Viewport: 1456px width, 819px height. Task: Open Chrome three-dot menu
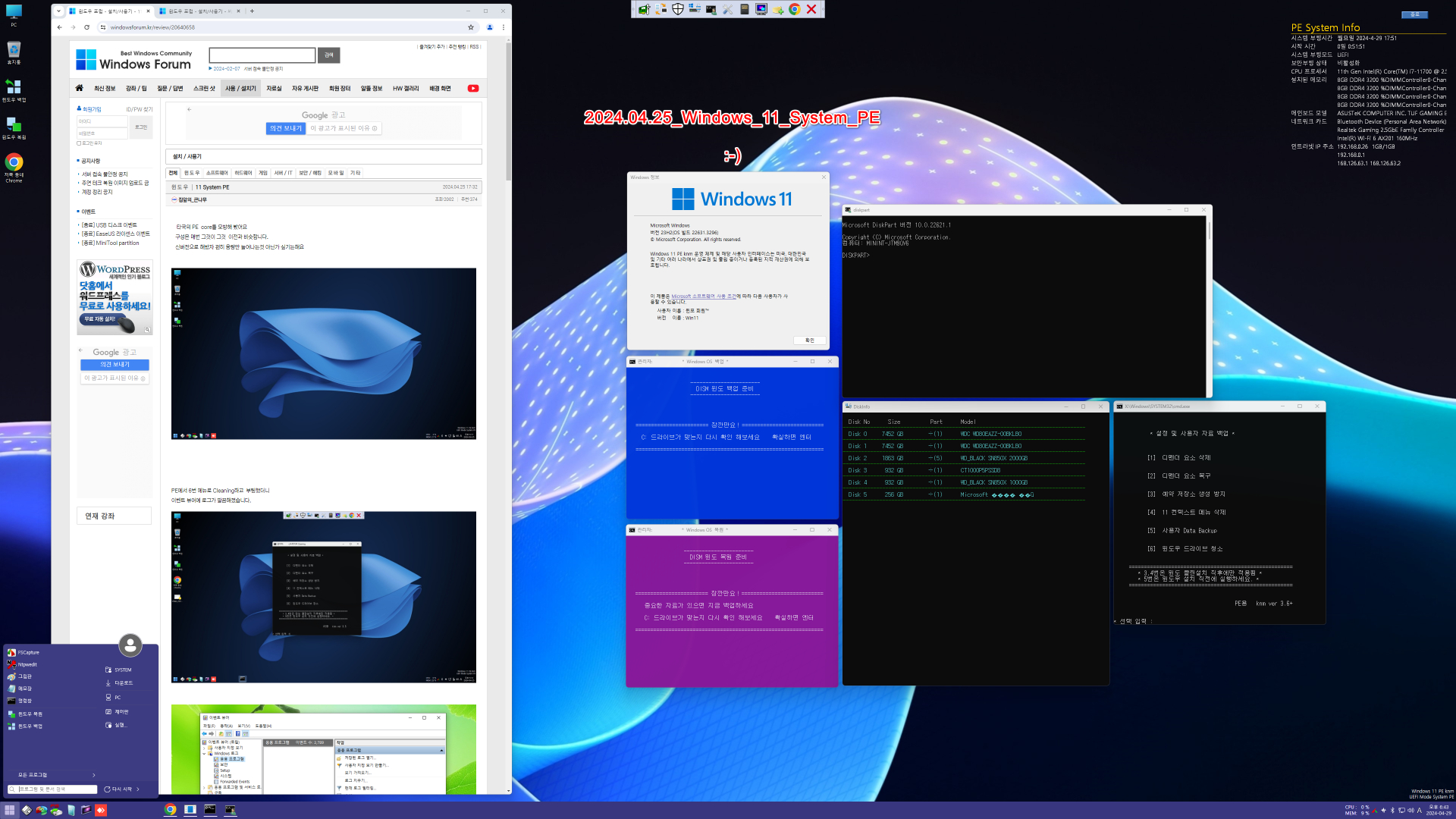point(503,27)
